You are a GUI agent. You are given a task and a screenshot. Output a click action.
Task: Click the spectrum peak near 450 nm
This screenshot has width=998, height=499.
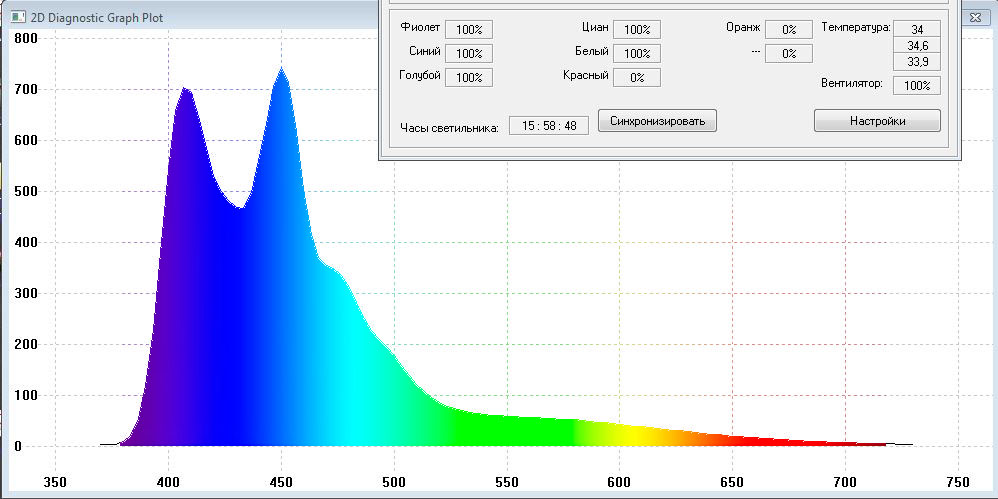pos(281,68)
